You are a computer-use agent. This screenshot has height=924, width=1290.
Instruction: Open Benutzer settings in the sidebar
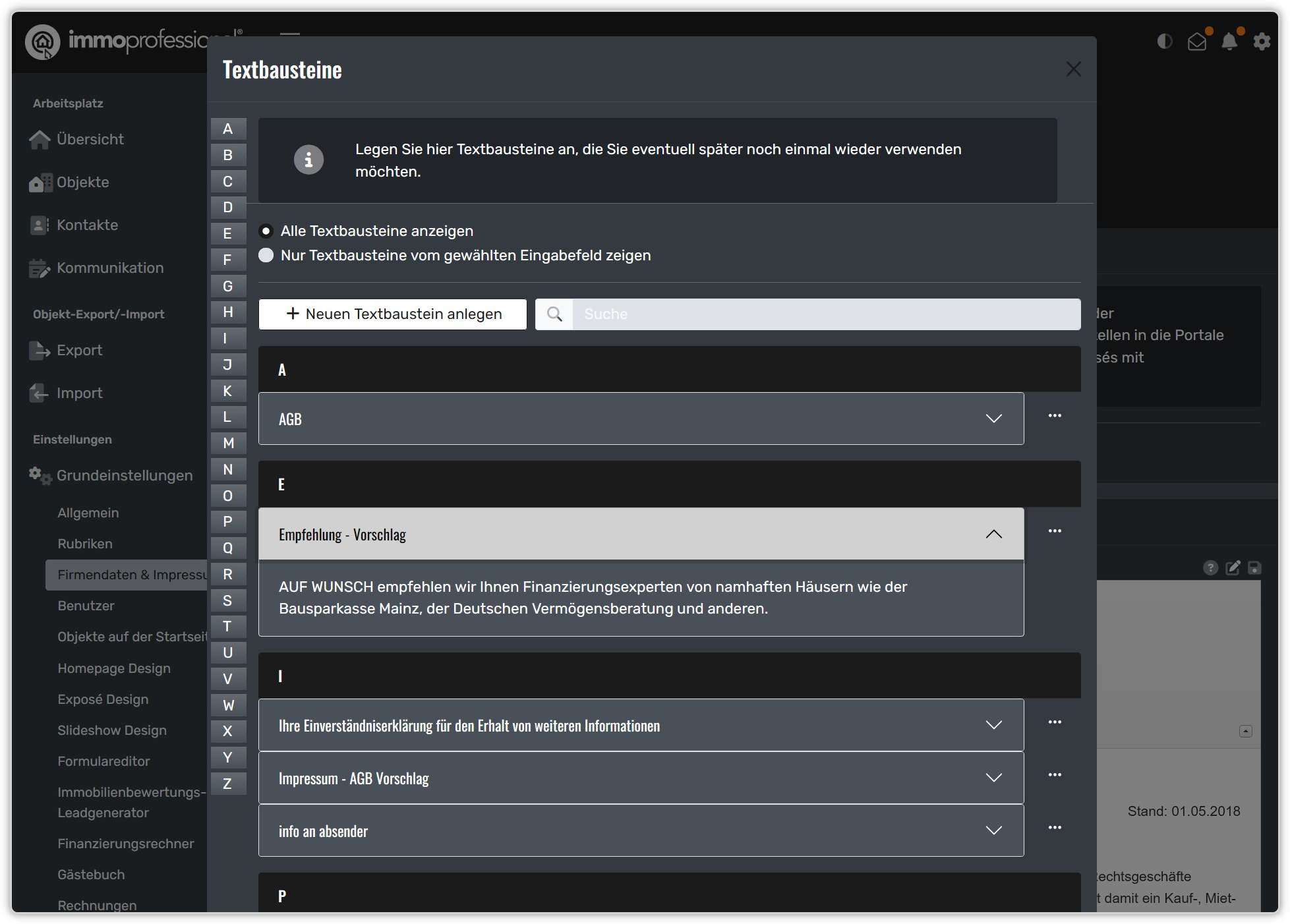pyautogui.click(x=86, y=606)
